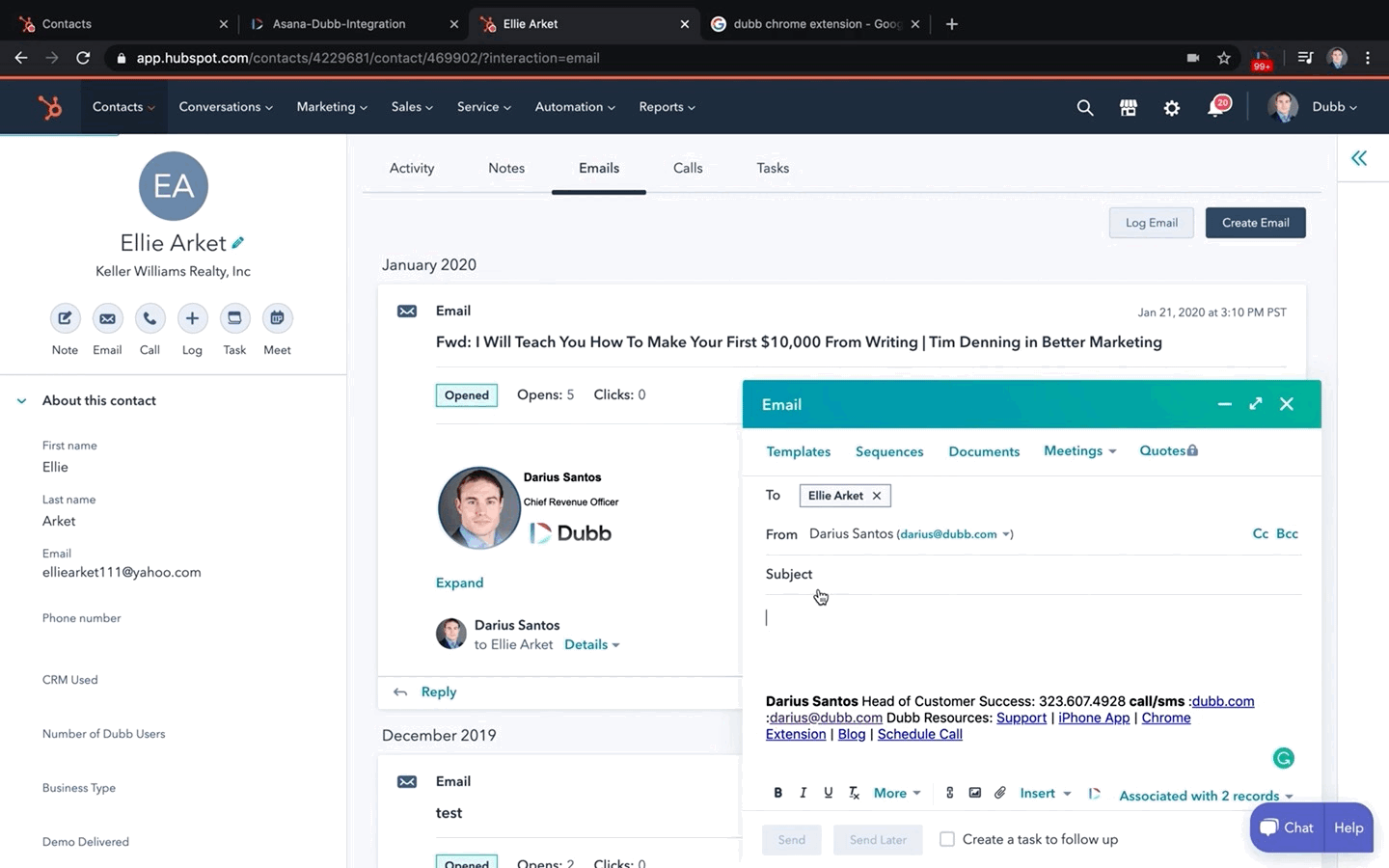This screenshot has height=868, width=1389.
Task: Click the Meet calendar icon
Action: pos(277,318)
